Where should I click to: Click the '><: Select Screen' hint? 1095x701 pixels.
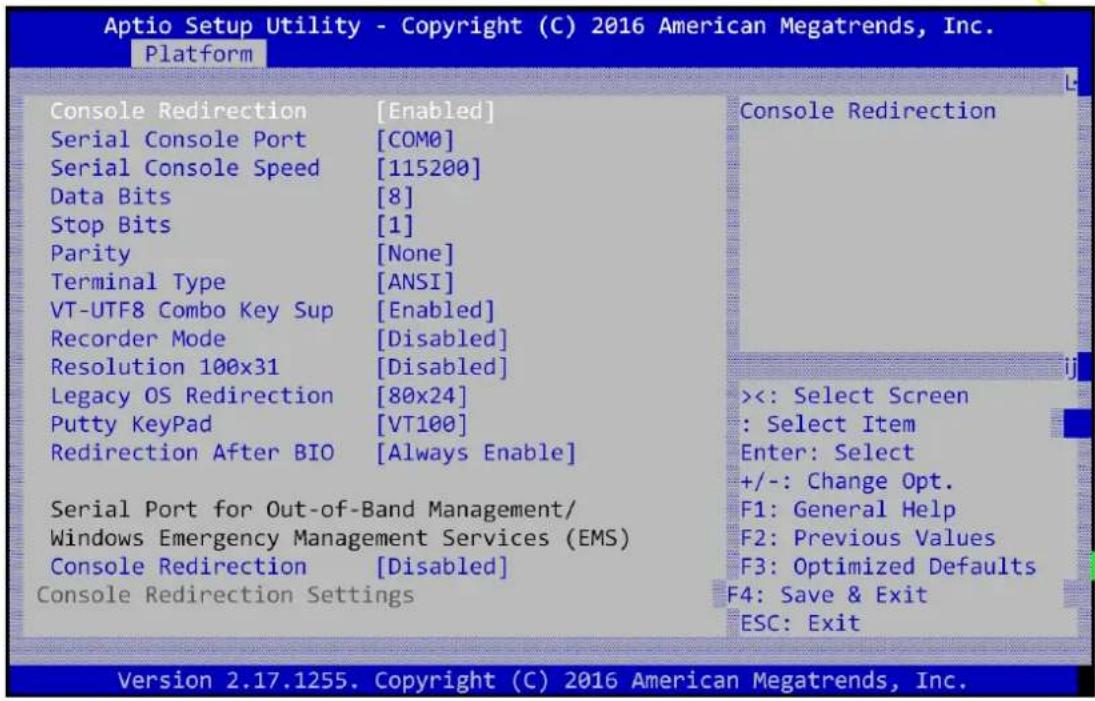point(855,396)
